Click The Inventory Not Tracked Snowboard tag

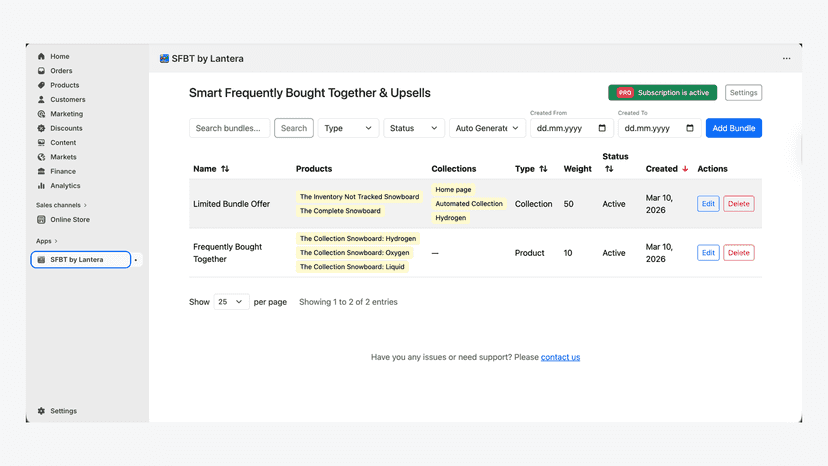pos(359,197)
